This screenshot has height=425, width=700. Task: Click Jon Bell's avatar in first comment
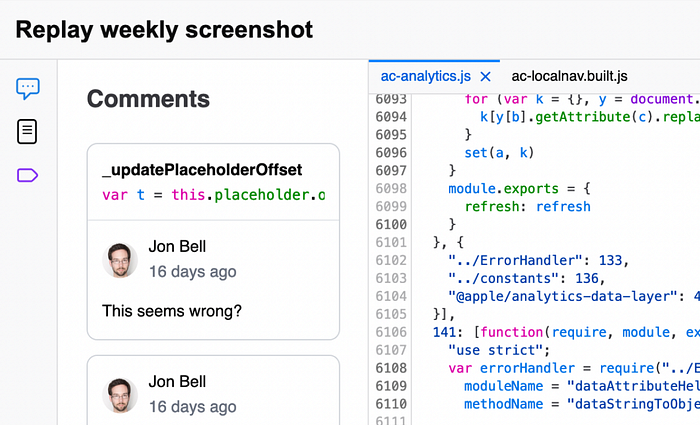[120, 259]
